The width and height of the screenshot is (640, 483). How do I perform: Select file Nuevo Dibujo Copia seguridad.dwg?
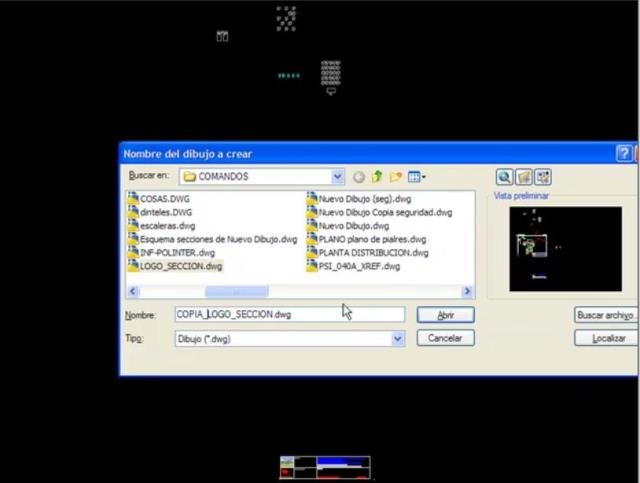(385, 212)
